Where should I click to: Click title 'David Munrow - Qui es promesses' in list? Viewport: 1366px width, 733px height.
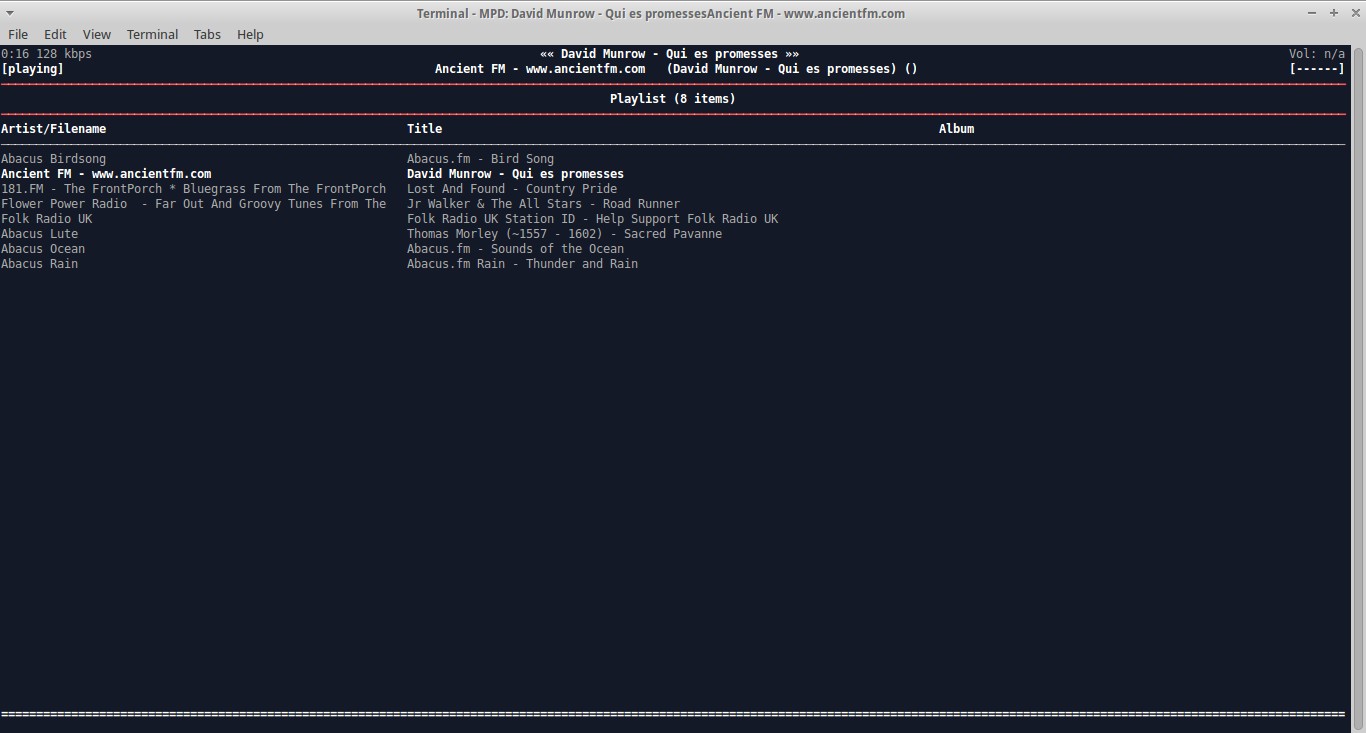[515, 174]
